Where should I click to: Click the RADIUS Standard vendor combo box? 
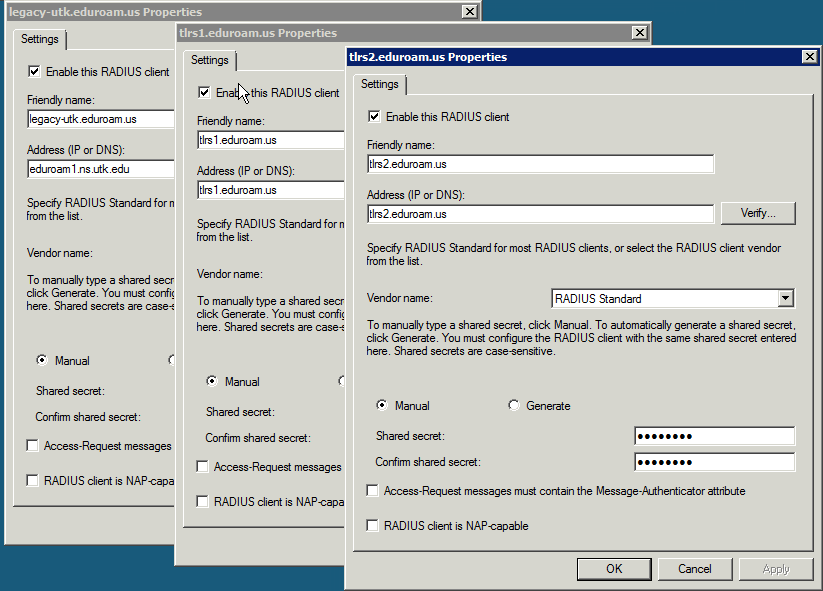(x=673, y=299)
